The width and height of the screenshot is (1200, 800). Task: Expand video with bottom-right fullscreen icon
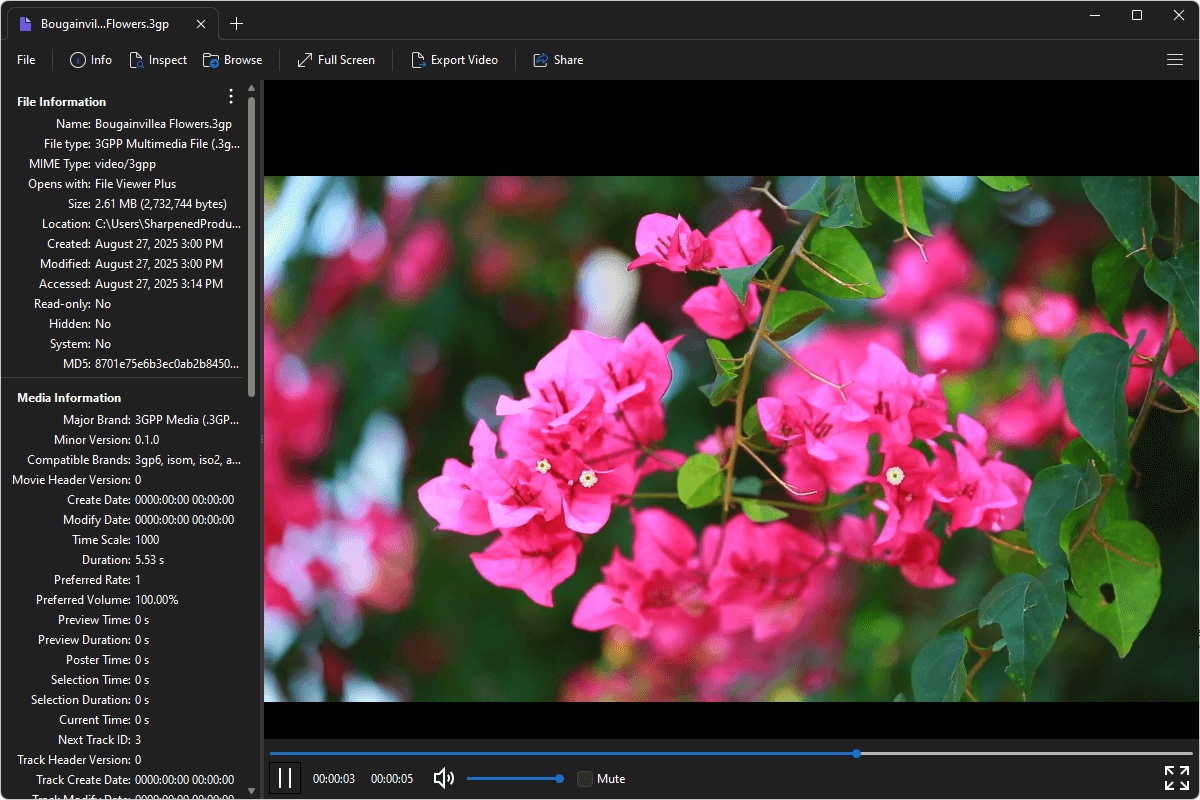(1176, 778)
